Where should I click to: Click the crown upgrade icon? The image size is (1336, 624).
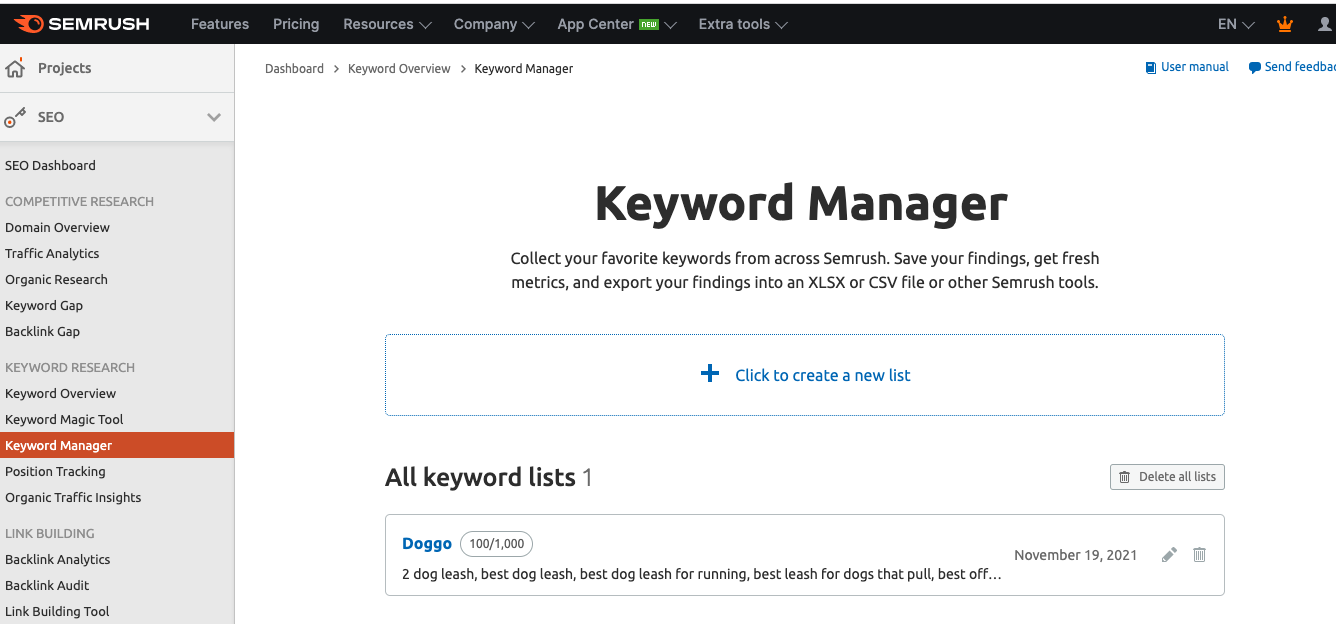coord(1285,24)
